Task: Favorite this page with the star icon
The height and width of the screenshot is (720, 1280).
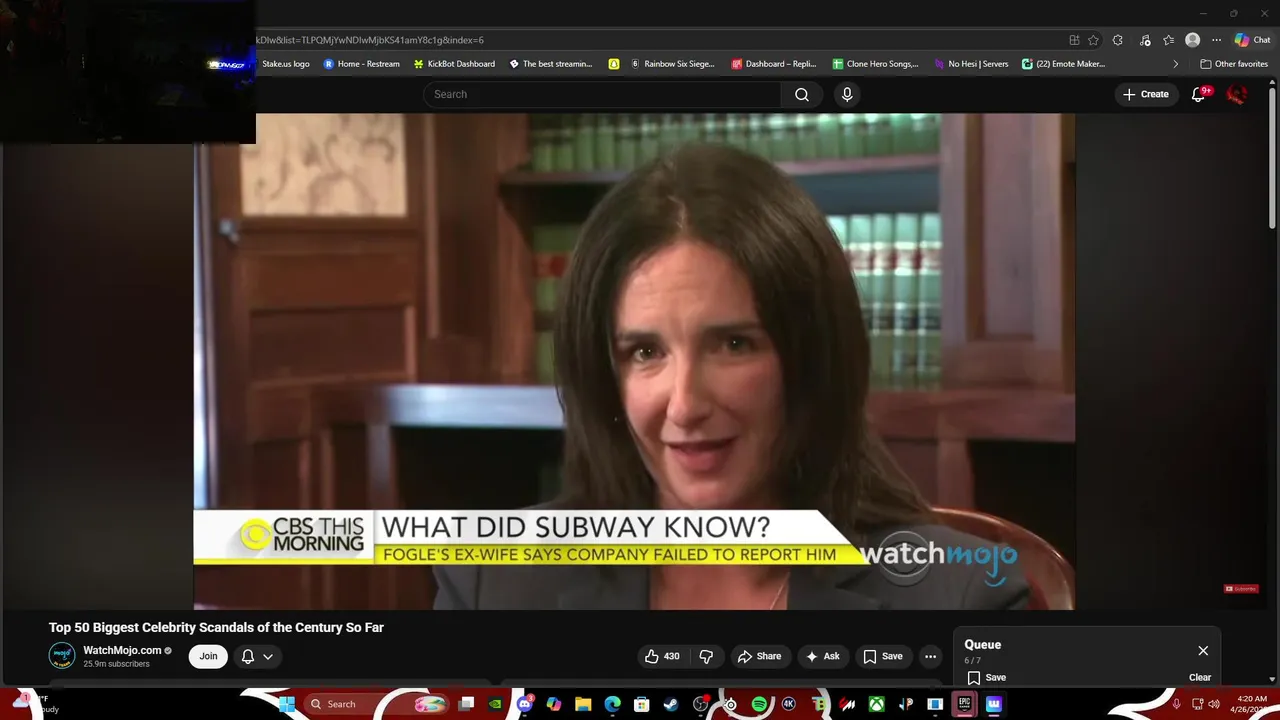Action: (x=1094, y=40)
